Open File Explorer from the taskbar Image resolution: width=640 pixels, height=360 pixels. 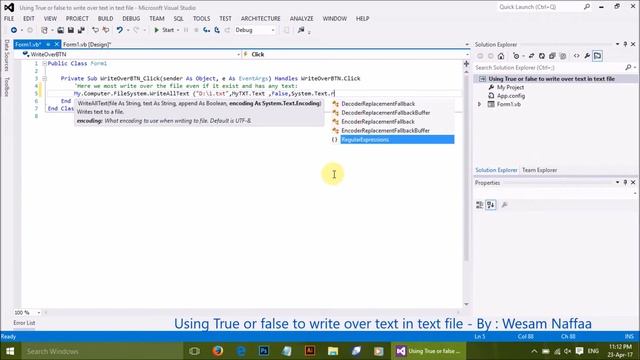tap(333, 351)
